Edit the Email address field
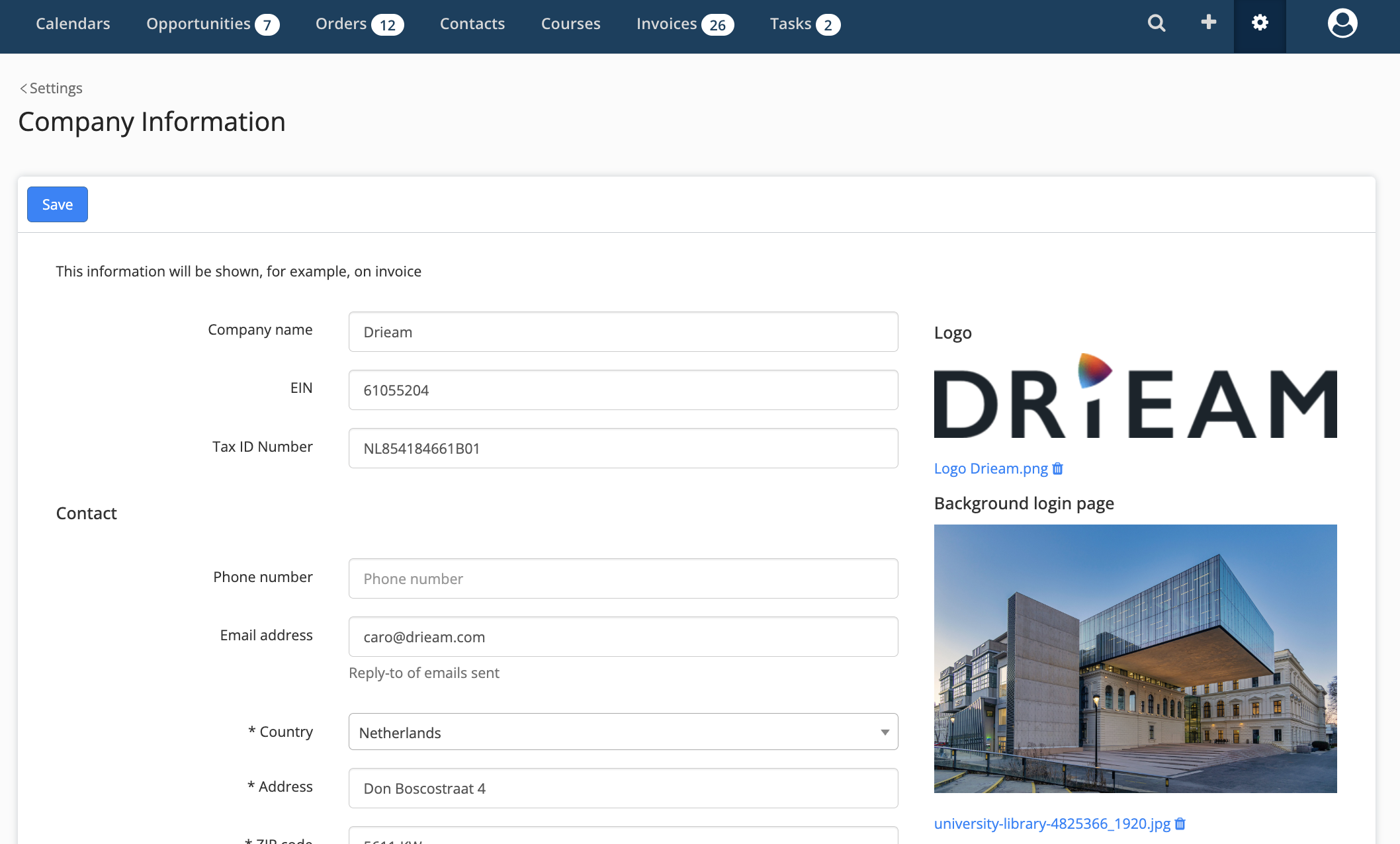 [x=623, y=637]
